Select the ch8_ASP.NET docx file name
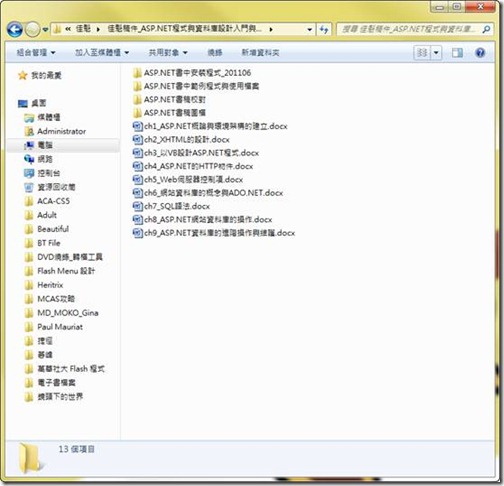The image size is (504, 486). [x=208, y=219]
